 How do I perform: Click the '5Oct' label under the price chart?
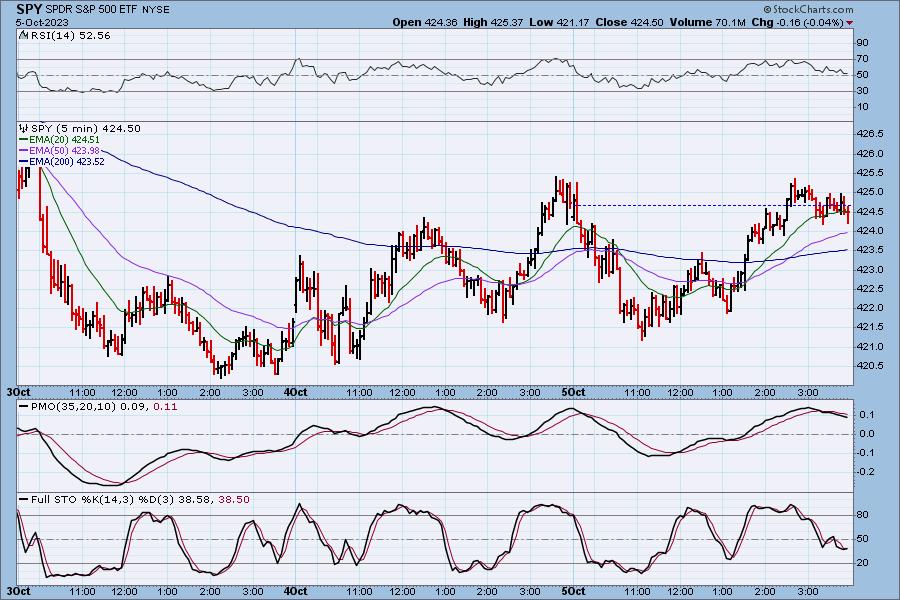point(573,393)
